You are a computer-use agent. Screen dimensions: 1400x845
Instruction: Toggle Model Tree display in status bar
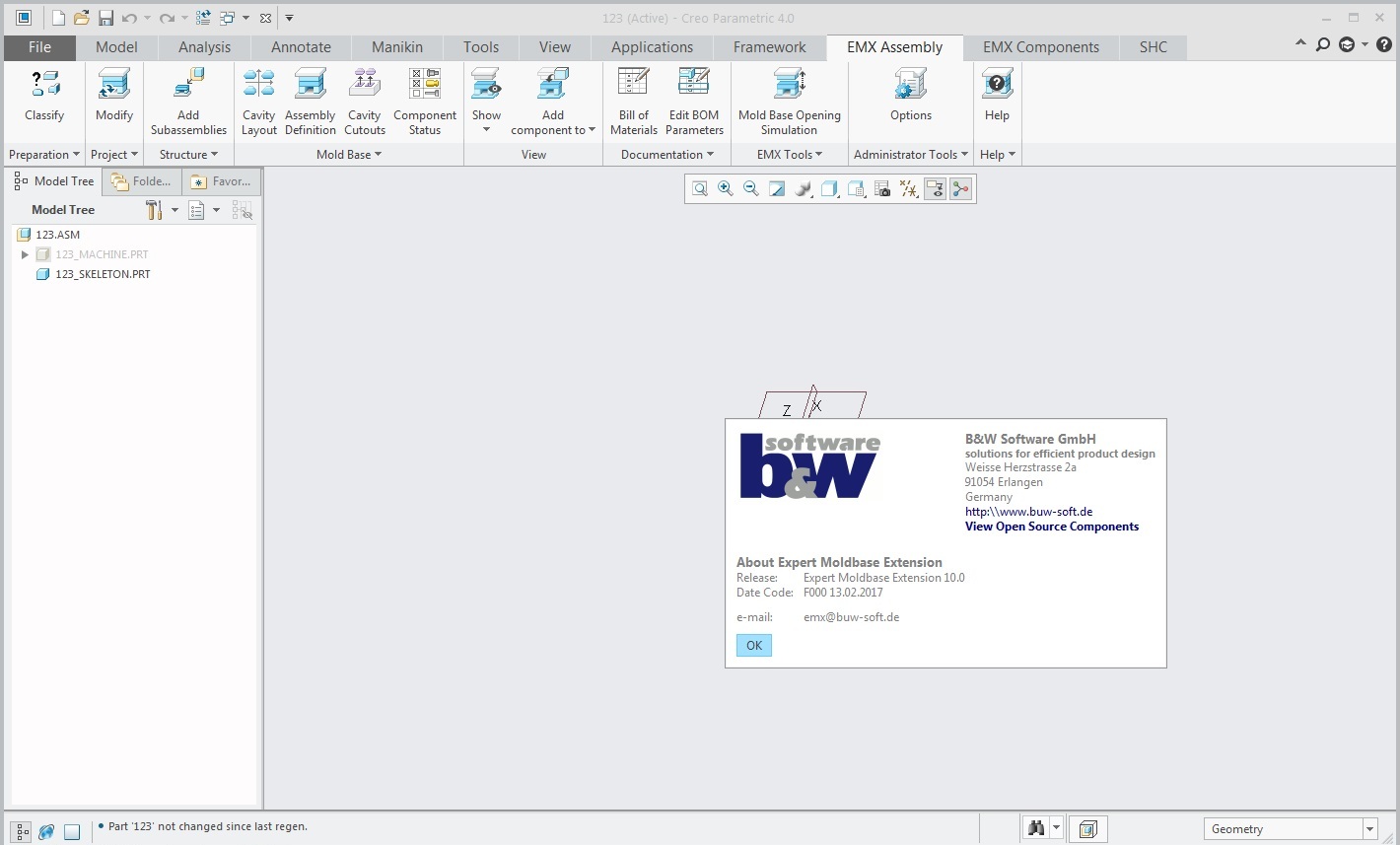pyautogui.click(x=22, y=831)
